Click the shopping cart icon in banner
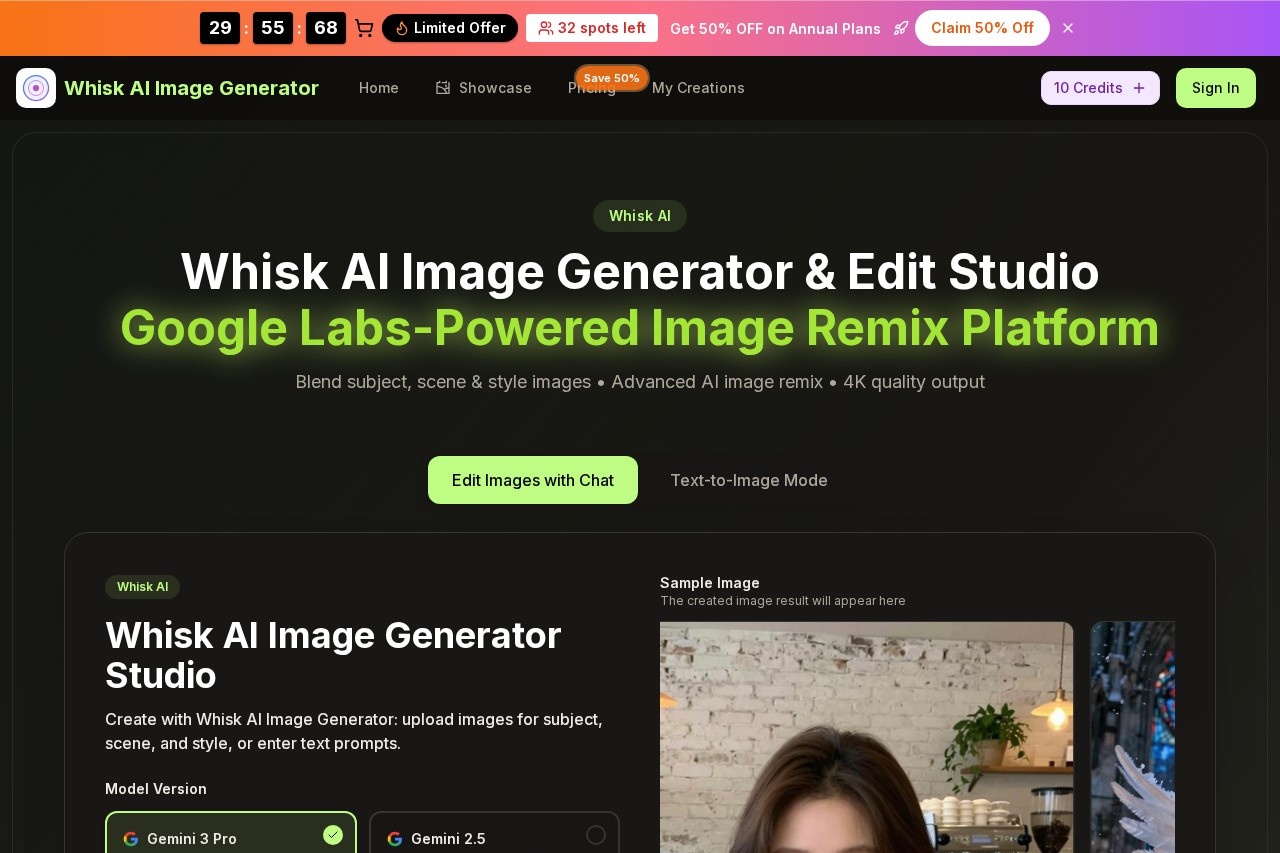This screenshot has width=1280, height=853. 364,28
